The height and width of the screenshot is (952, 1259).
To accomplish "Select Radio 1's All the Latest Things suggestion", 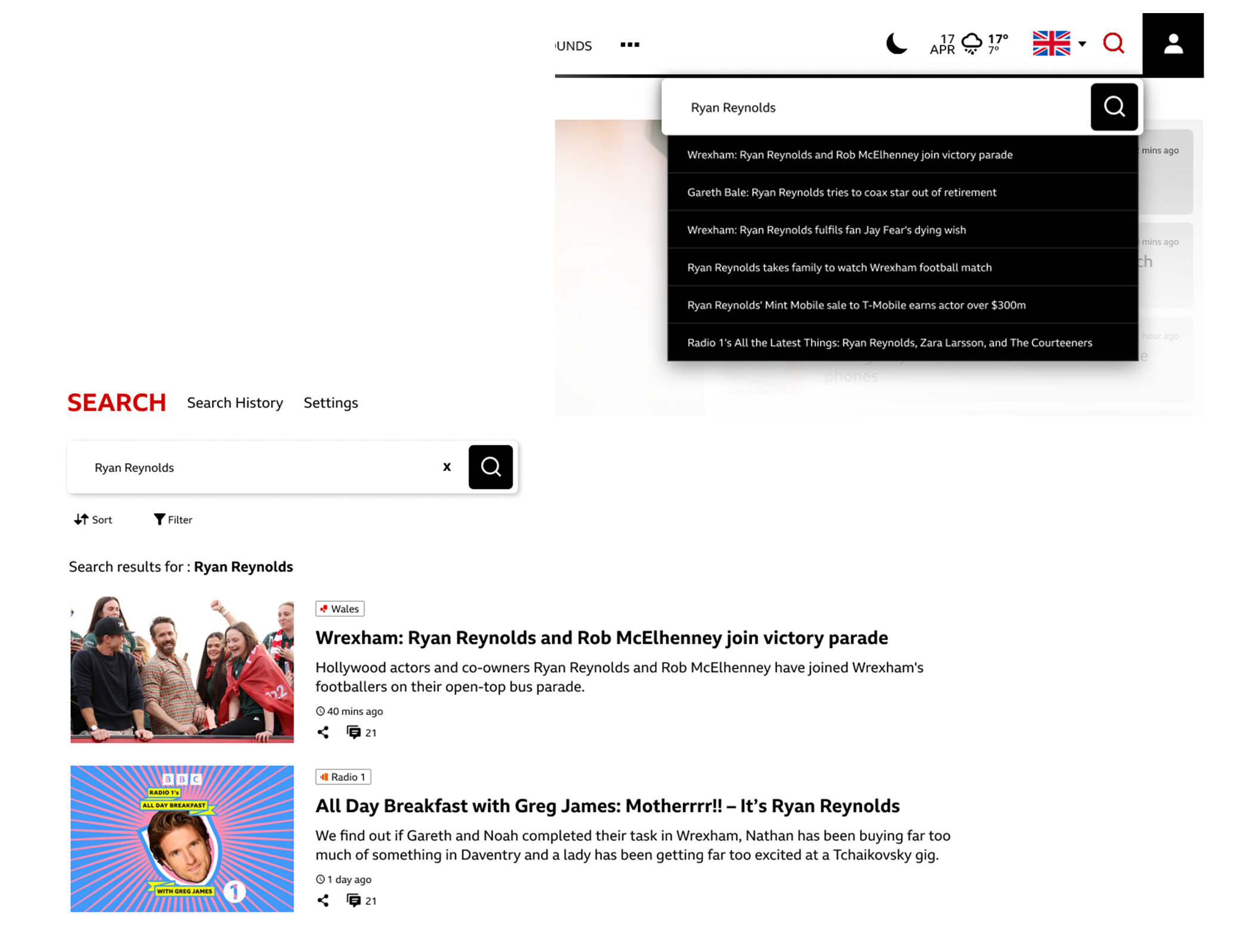I will (902, 342).
